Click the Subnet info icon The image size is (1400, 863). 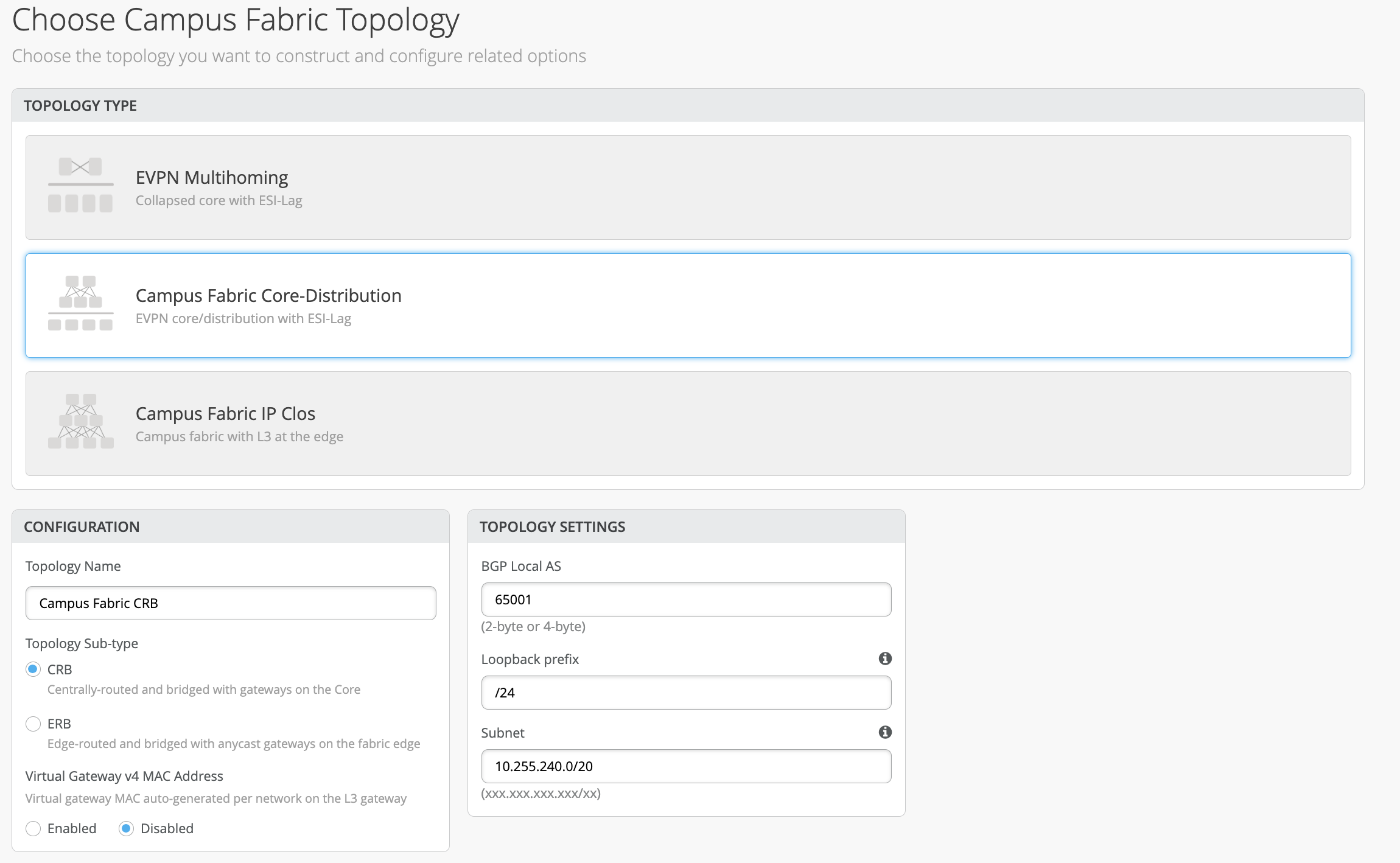pos(885,732)
